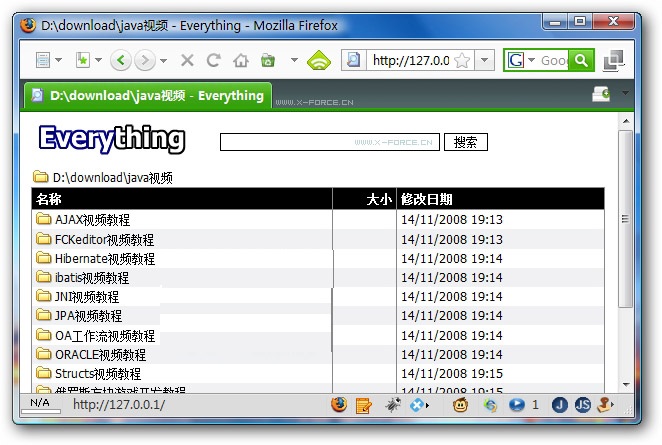The width and height of the screenshot is (662, 445).
Task: Click the blue X extension status icon
Action: [x=417, y=405]
